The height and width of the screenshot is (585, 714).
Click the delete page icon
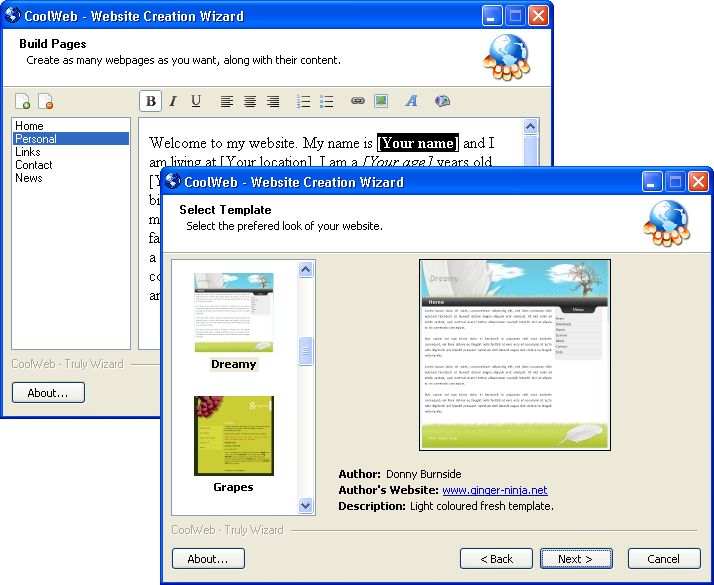click(45, 101)
